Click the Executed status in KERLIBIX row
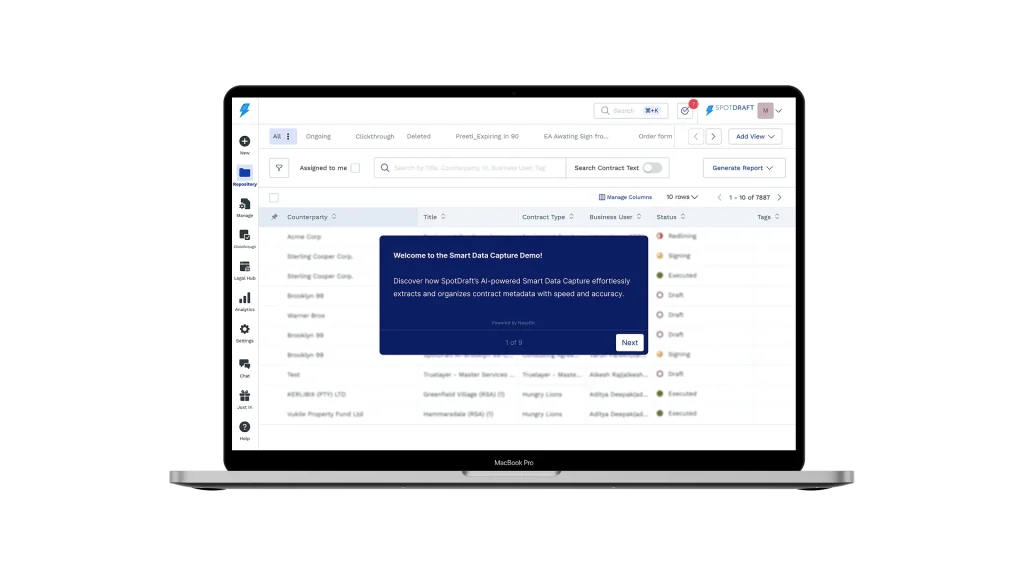Image resolution: width=1024 pixels, height=576 pixels. [677, 394]
